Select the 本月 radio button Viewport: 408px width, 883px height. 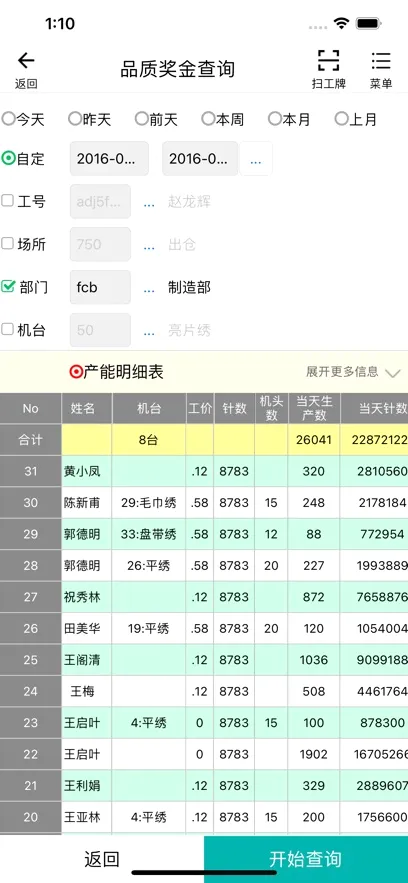click(x=274, y=119)
